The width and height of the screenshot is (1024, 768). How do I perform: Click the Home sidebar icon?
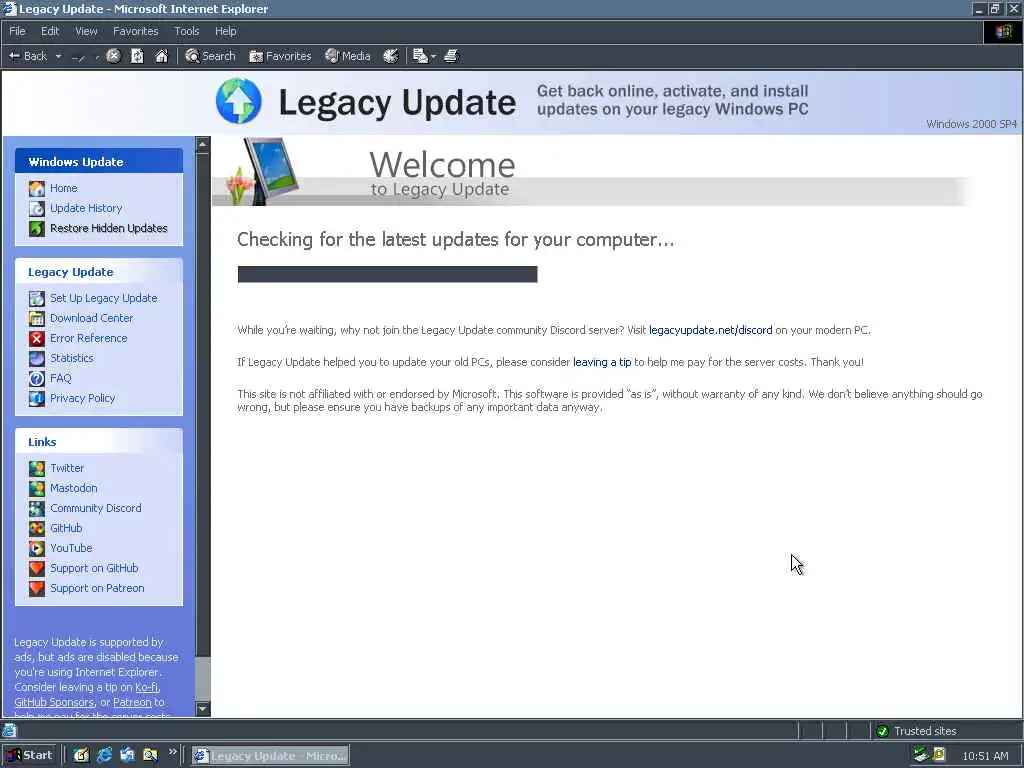(37, 189)
